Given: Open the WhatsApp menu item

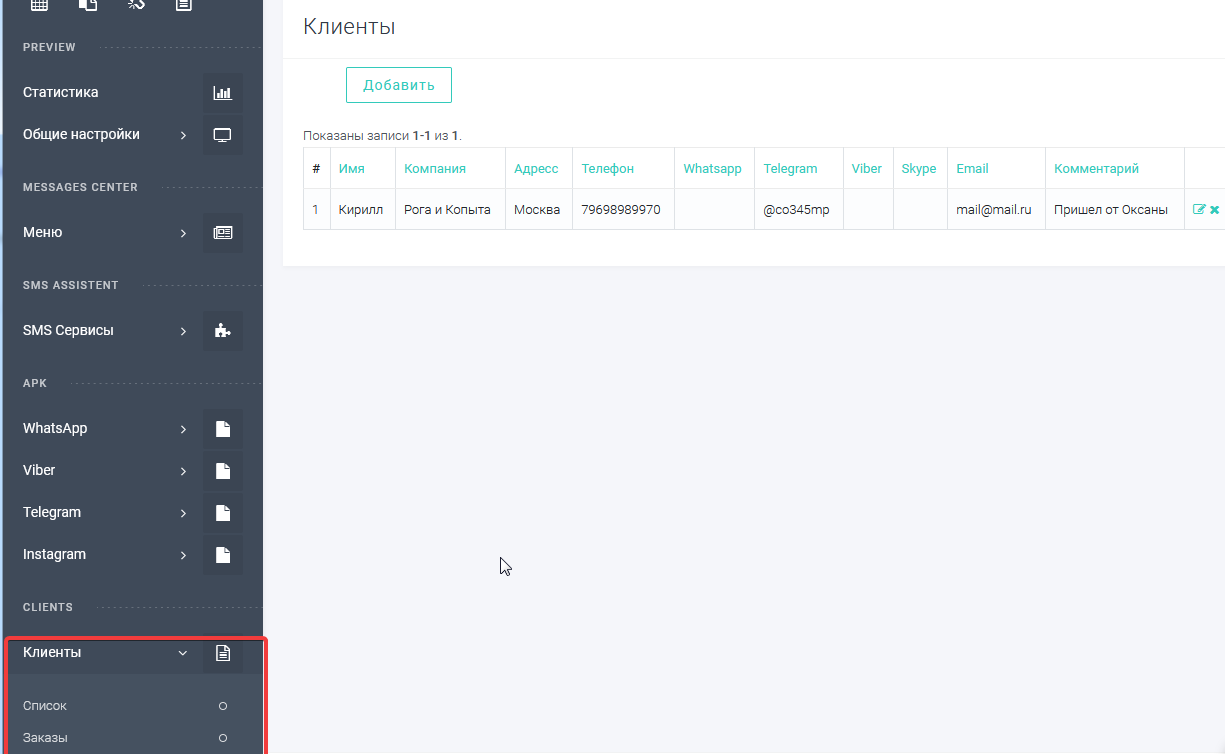Looking at the screenshot, I should 55,428.
